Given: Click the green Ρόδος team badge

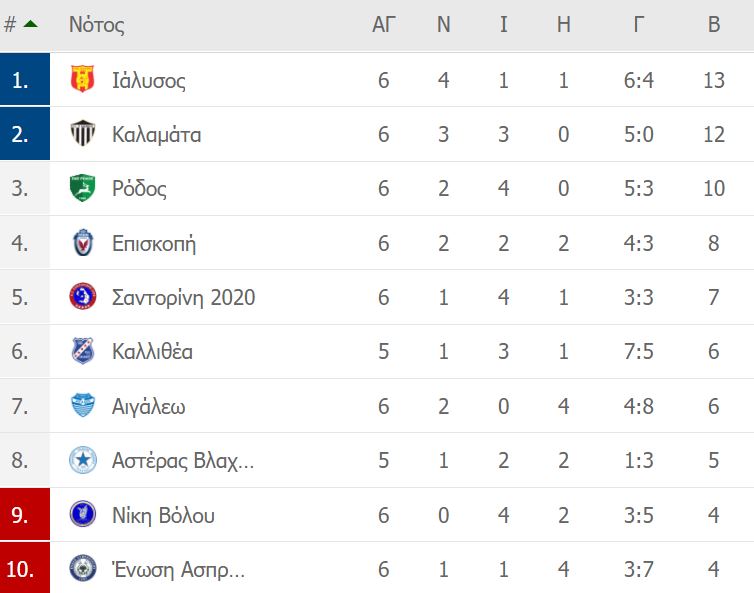Looking at the screenshot, I should tap(83, 188).
